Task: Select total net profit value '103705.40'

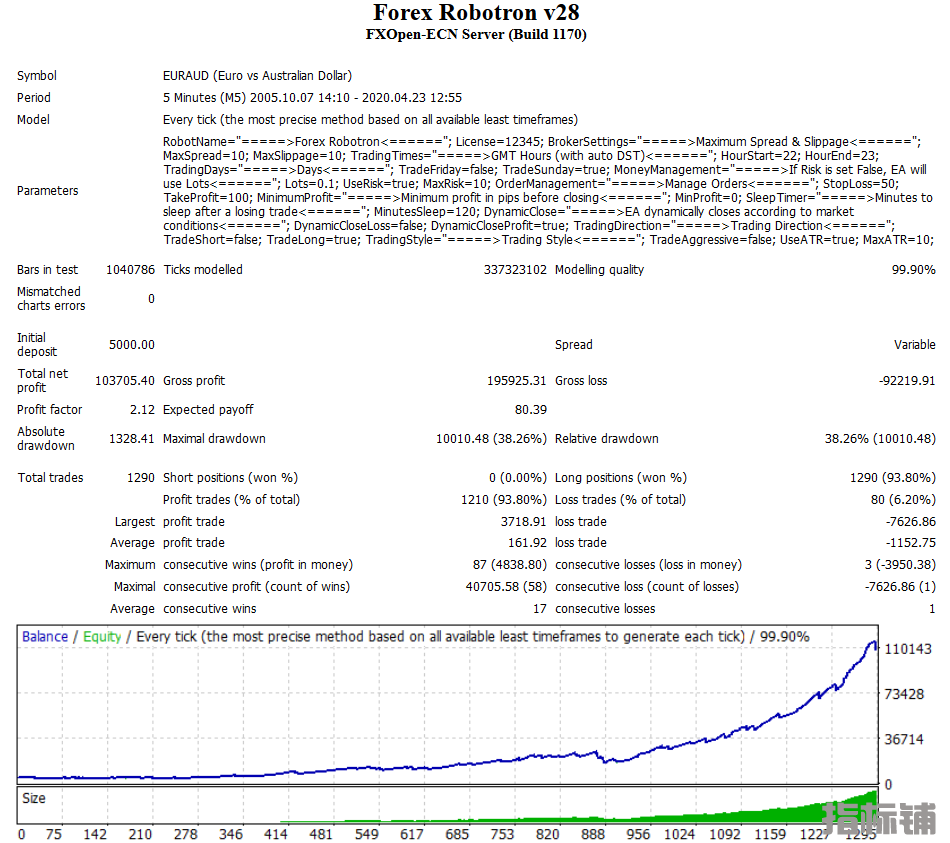Action: [125, 381]
